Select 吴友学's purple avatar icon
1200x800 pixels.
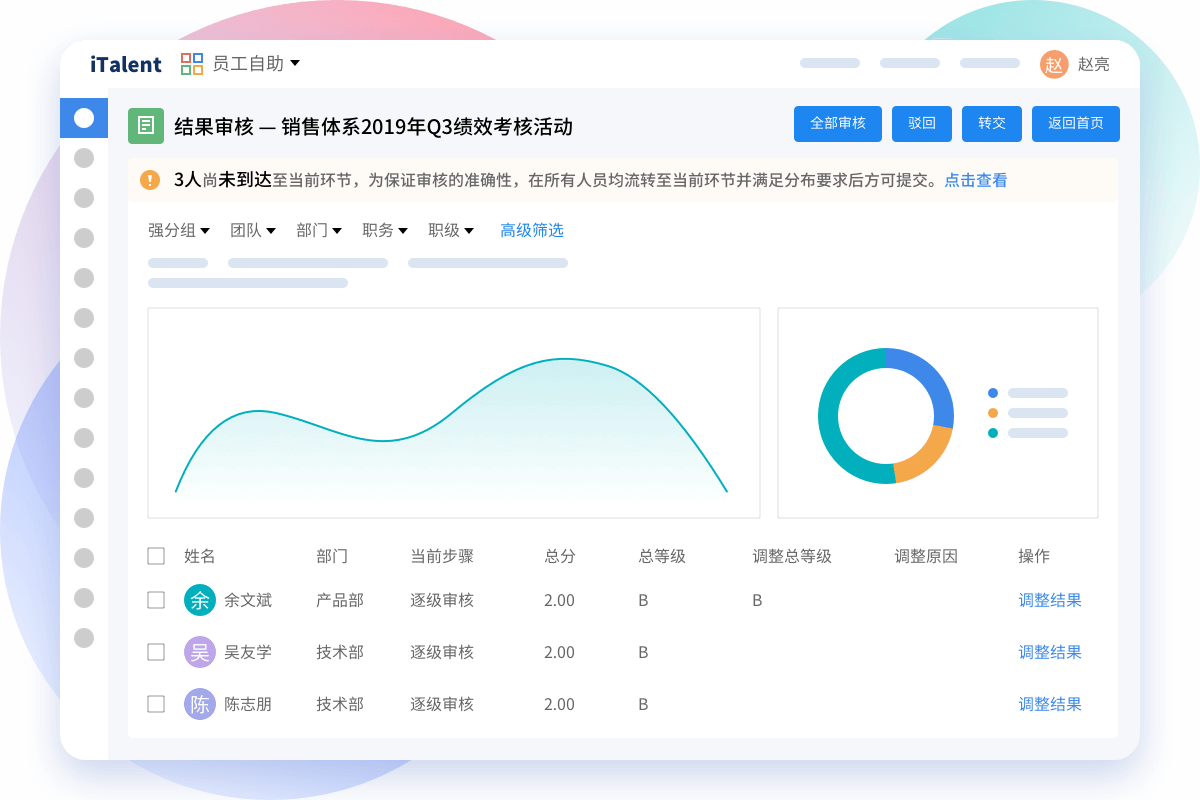click(199, 652)
